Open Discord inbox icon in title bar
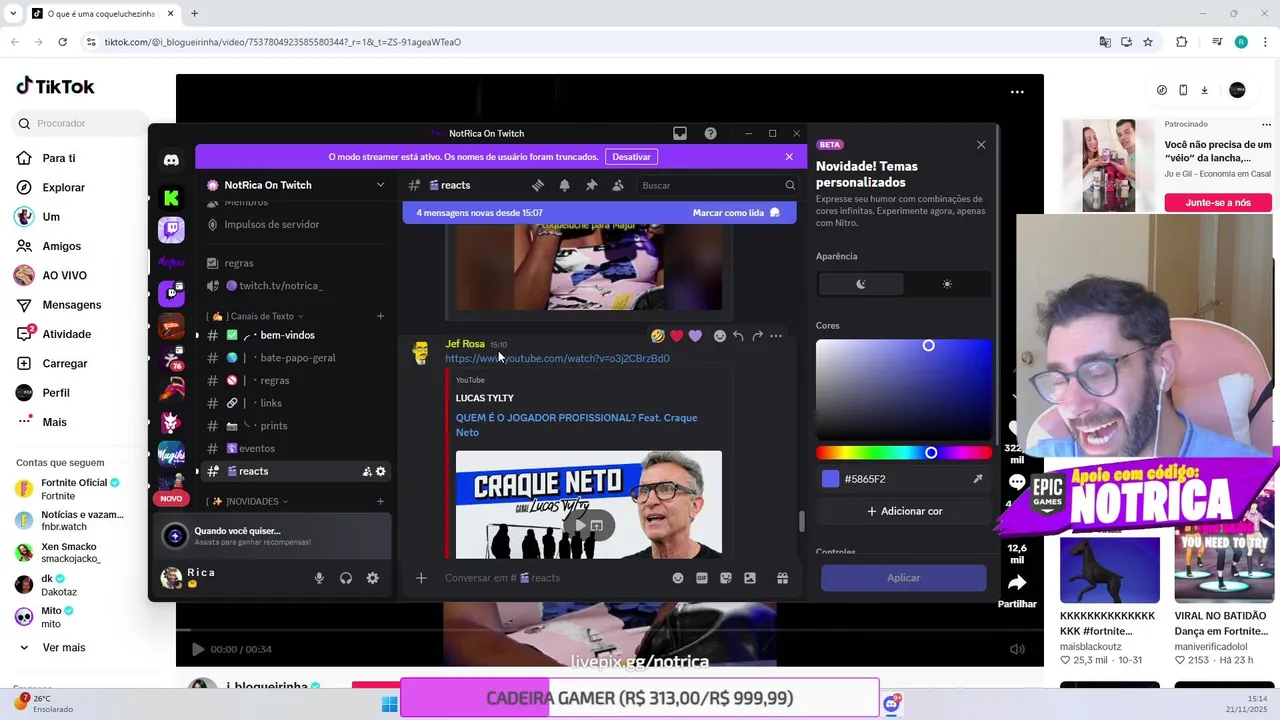 point(680,133)
